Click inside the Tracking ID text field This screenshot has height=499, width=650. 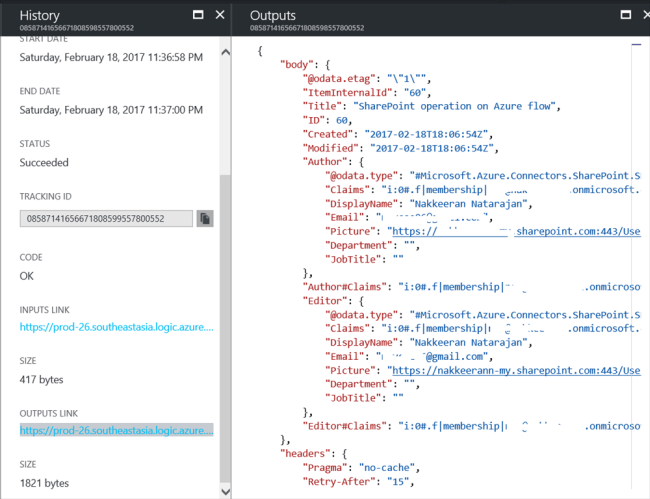[x=105, y=218]
